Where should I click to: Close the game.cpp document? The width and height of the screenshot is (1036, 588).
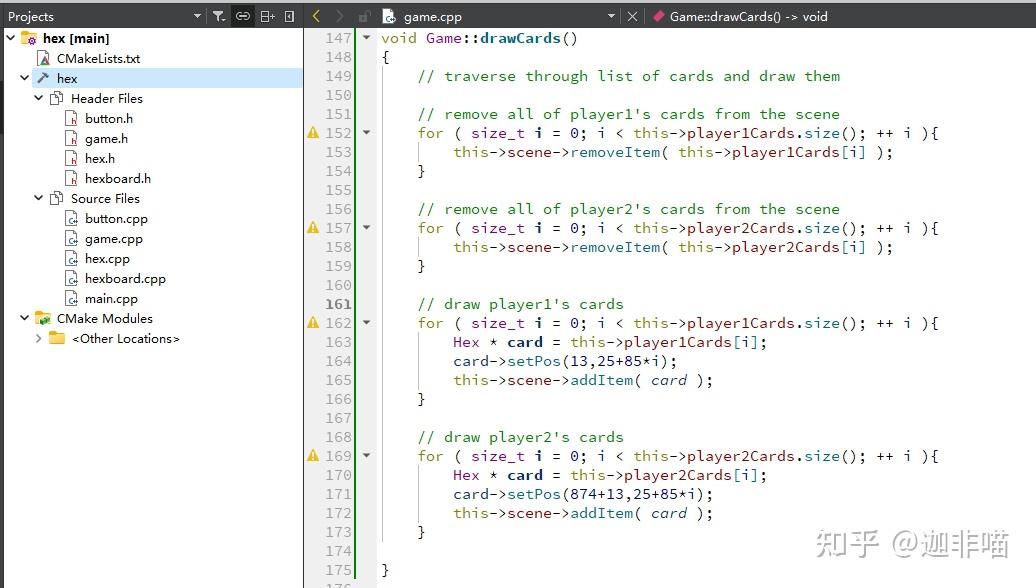(632, 16)
